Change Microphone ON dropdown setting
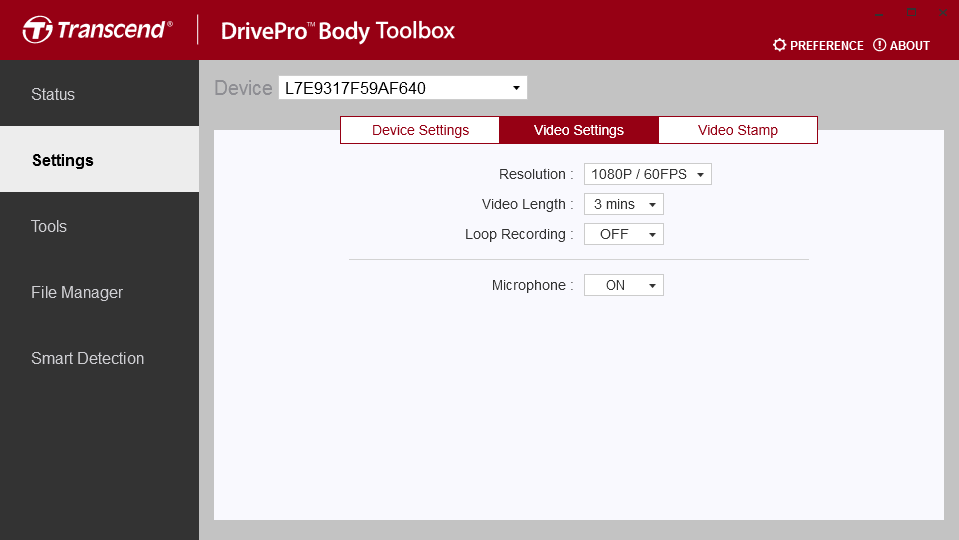The height and width of the screenshot is (540, 959). [x=624, y=285]
